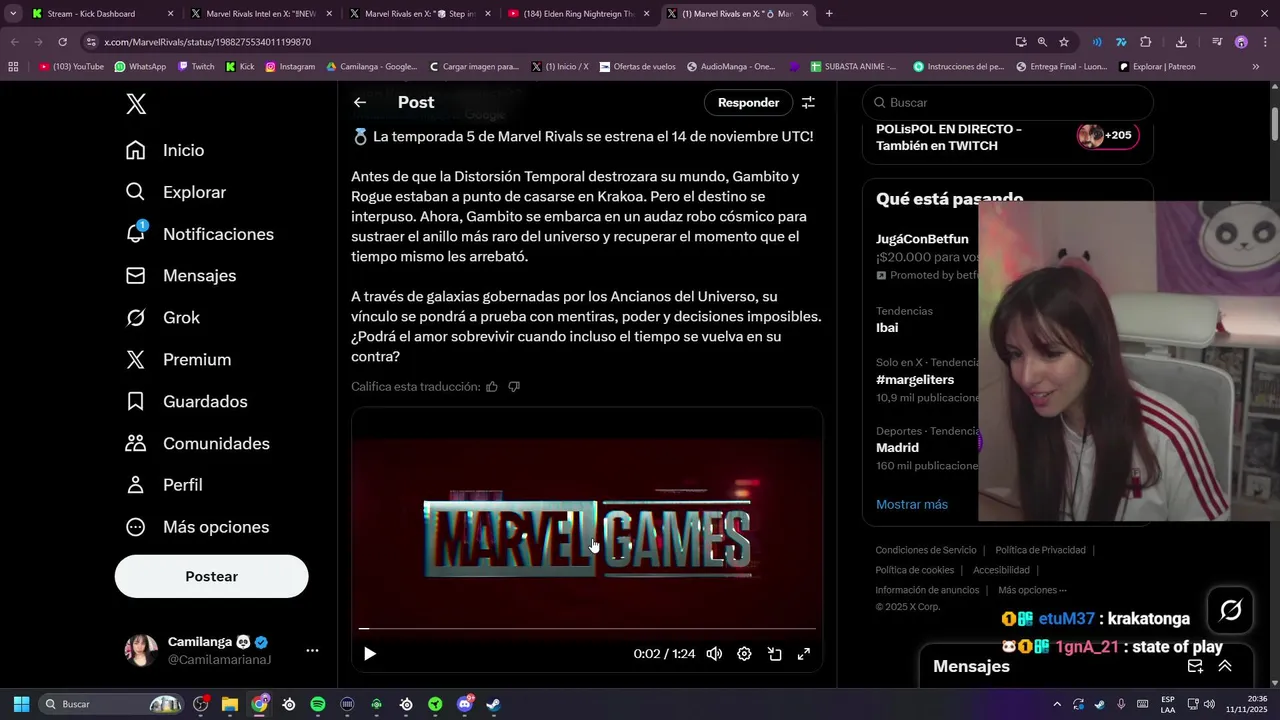
Task: Open the Madrid sports trend
Action: tap(897, 448)
